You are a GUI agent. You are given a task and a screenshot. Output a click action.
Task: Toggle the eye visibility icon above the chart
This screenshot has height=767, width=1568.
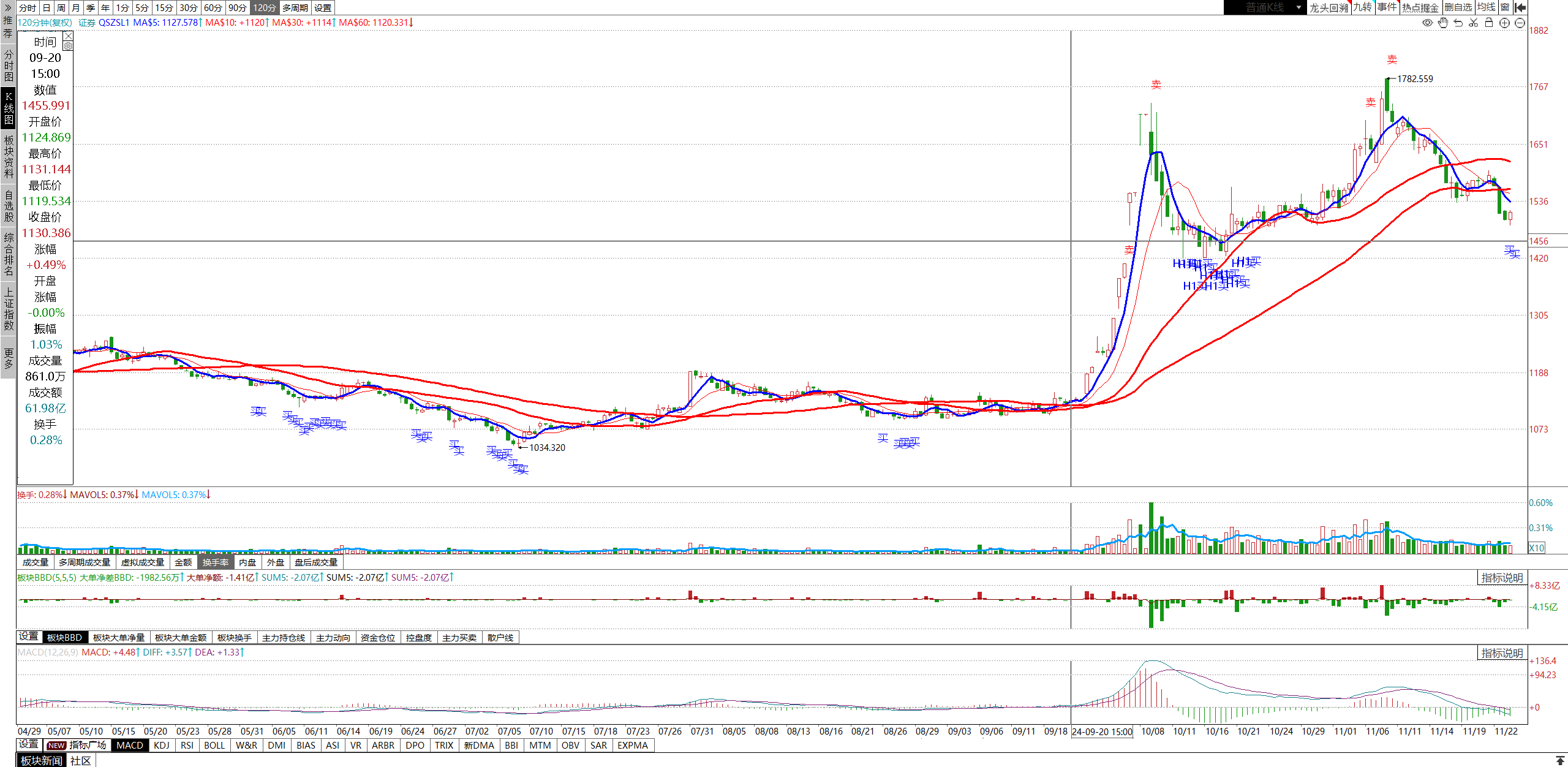pyautogui.click(x=1428, y=23)
